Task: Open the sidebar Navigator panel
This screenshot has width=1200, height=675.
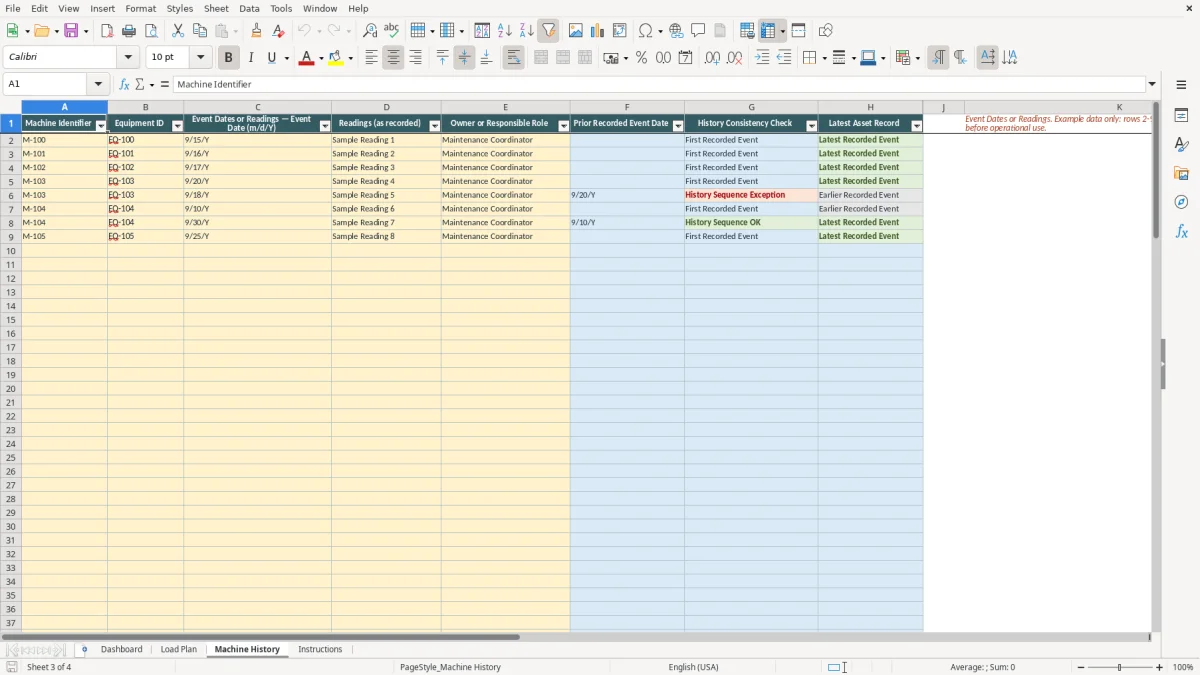Action: pos(1181,202)
